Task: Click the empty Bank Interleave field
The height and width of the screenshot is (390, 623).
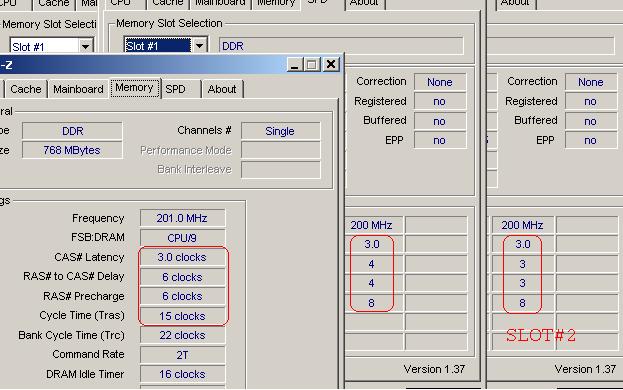Action: pos(280,170)
